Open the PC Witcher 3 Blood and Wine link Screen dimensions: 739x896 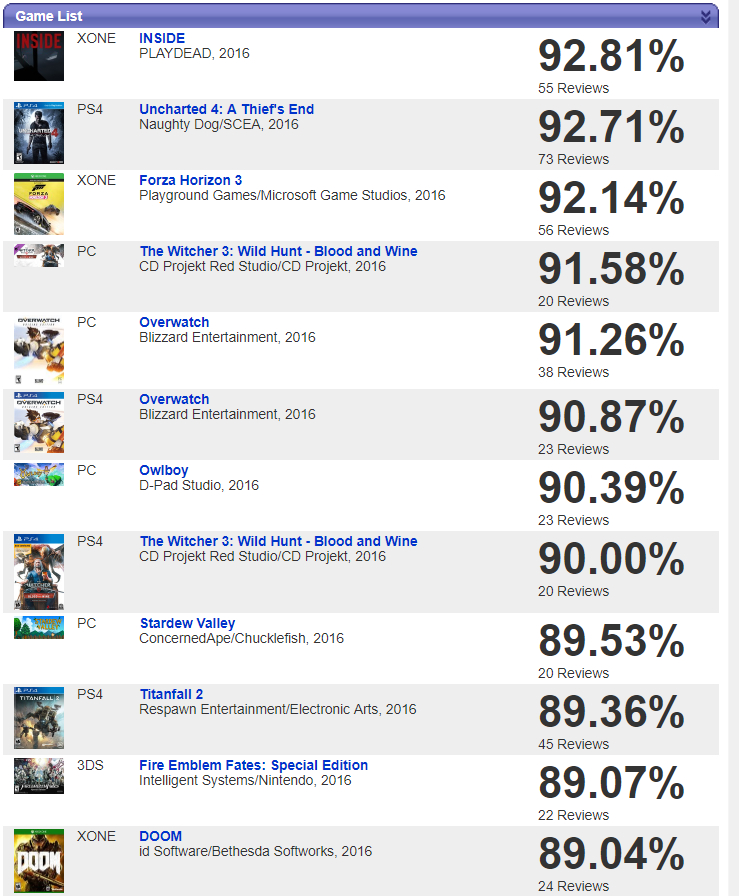(278, 251)
